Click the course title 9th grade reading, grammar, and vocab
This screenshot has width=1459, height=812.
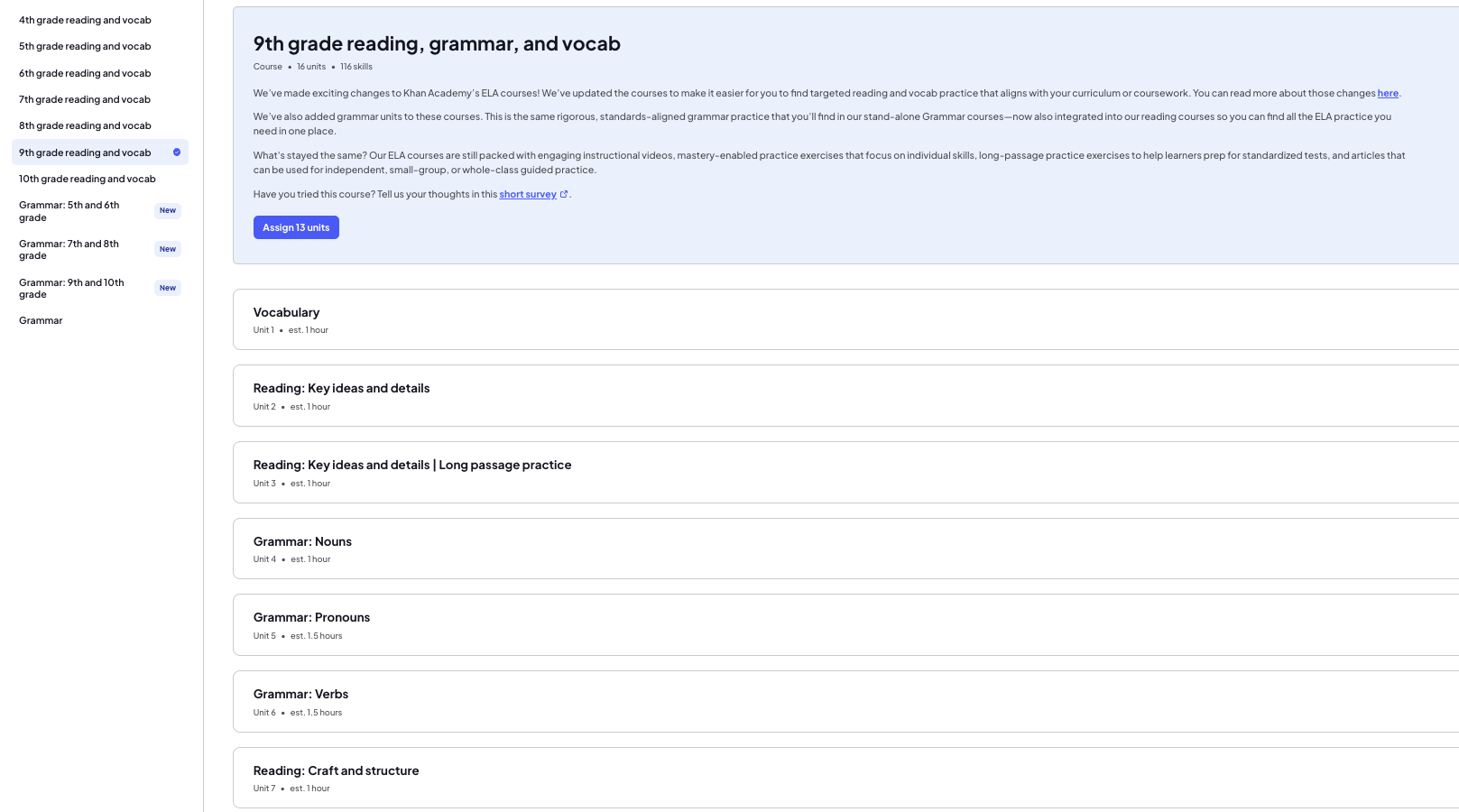(437, 43)
